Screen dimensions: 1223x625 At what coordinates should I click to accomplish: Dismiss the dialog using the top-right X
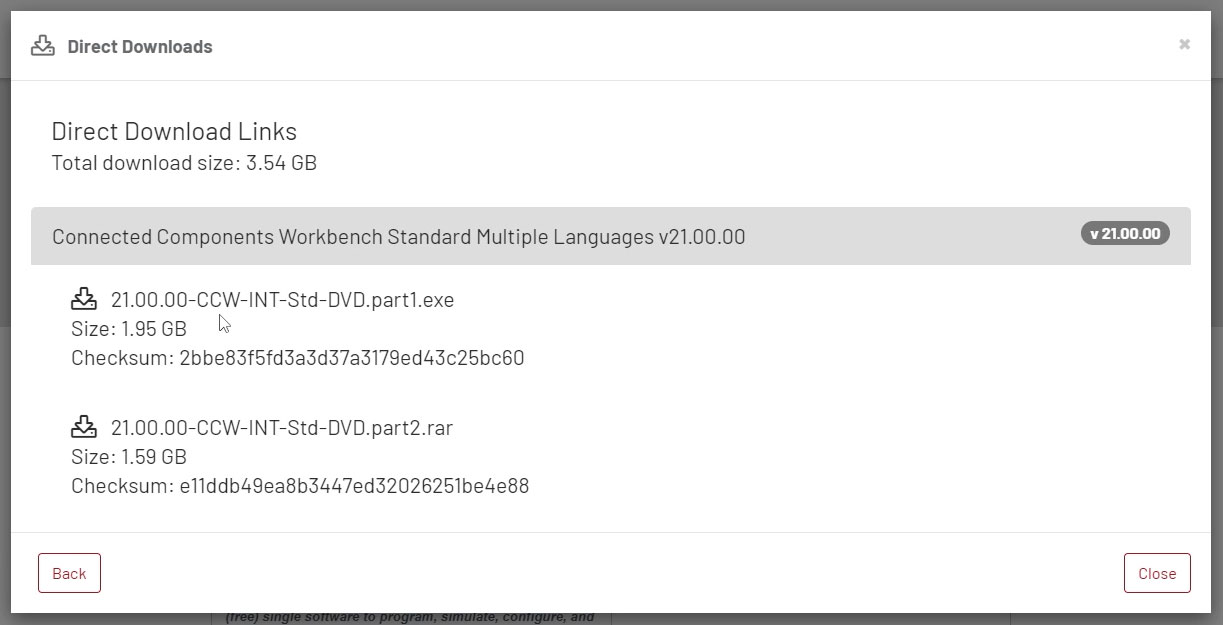(x=1184, y=44)
